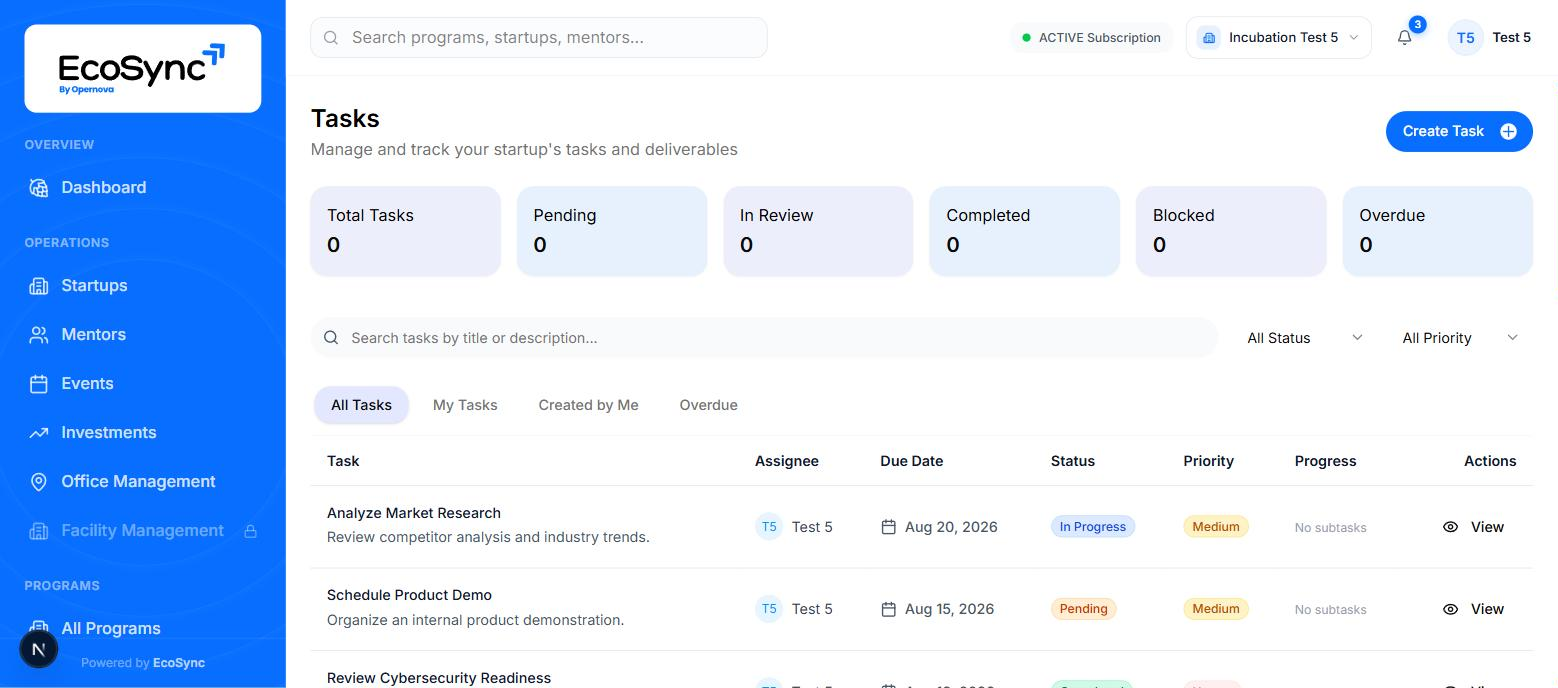Click the Overdue summary card

coord(1437,231)
